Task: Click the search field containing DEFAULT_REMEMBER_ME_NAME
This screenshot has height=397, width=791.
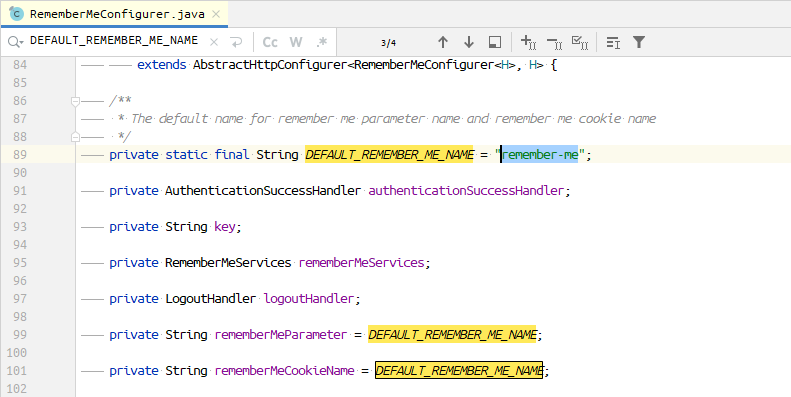Action: coord(114,40)
